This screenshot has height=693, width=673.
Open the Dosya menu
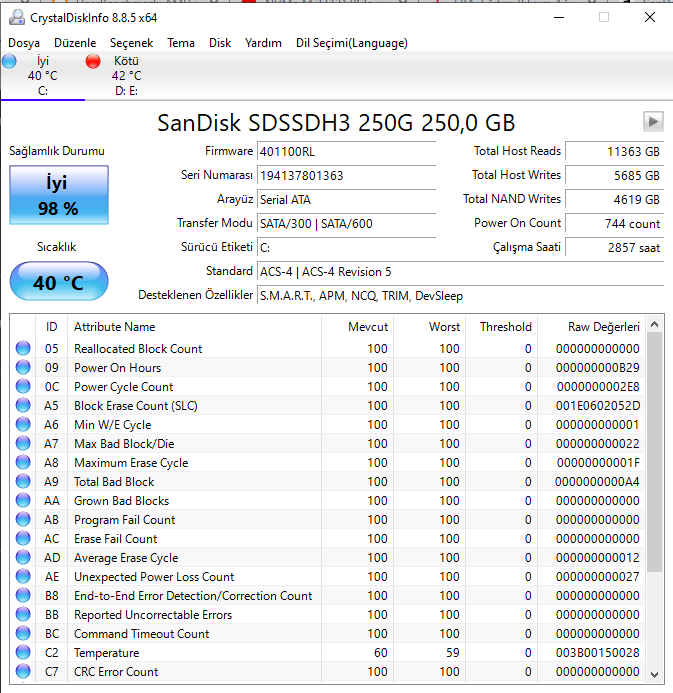[24, 43]
